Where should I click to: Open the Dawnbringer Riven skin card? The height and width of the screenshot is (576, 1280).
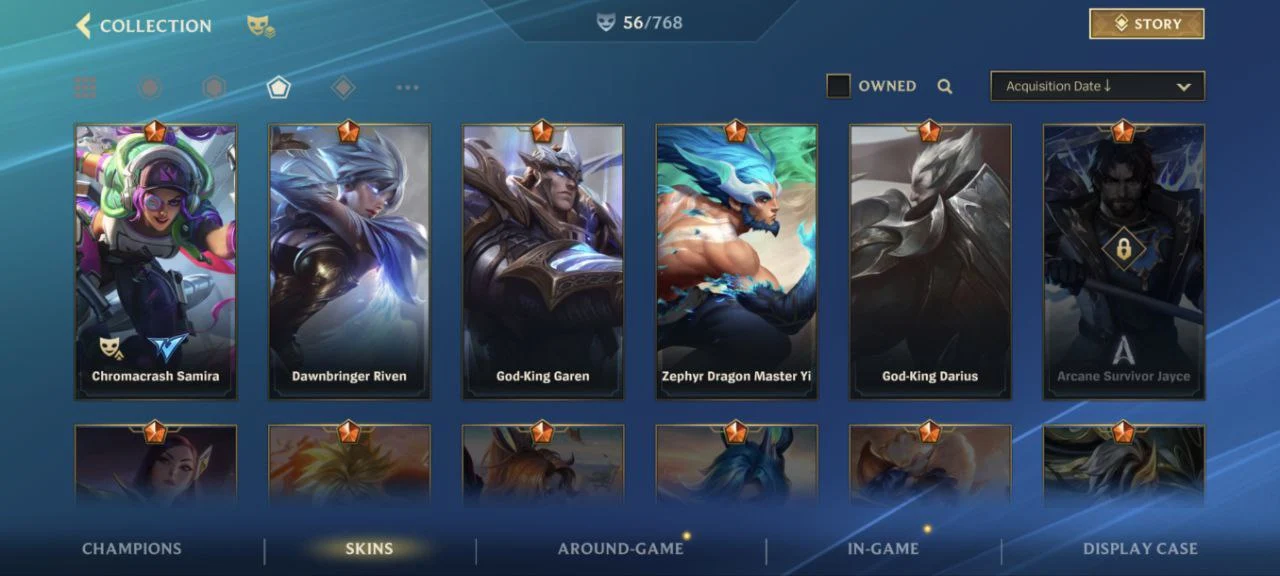click(x=349, y=262)
